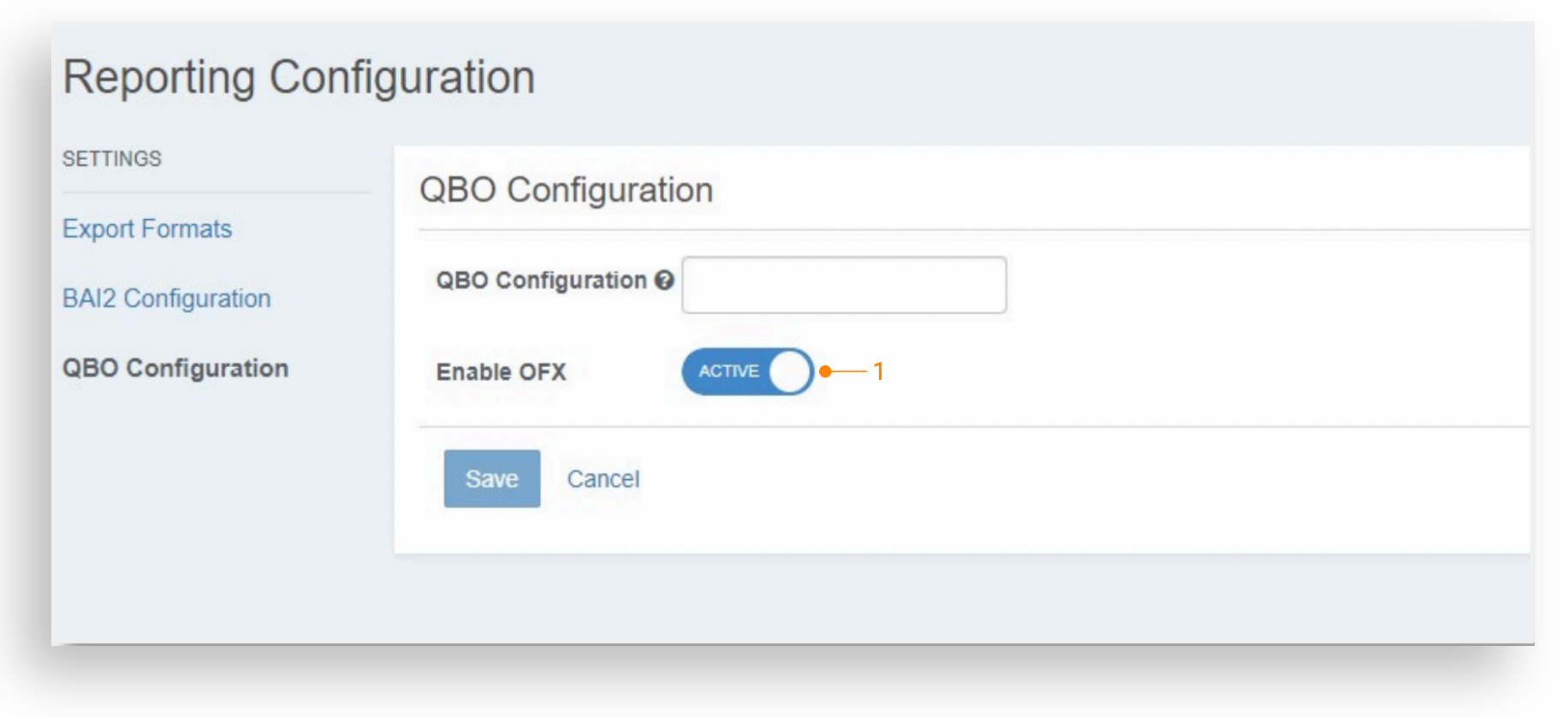Click the white knob of Enable OFX toggle
This screenshot has width=1568, height=717.
pos(789,371)
